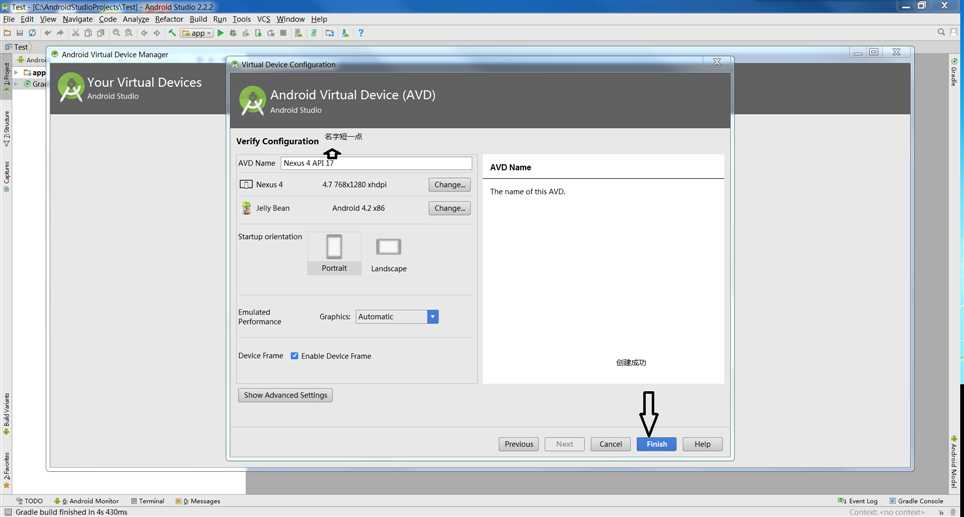The image size is (964, 517).
Task: Click the dialog Help button
Action: 702,444
